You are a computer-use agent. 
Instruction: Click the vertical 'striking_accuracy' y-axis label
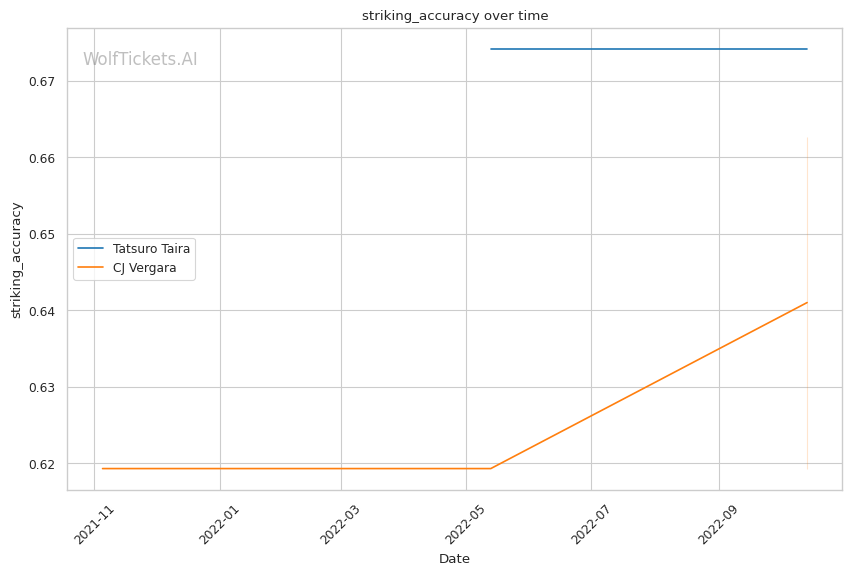pyautogui.click(x=16, y=260)
